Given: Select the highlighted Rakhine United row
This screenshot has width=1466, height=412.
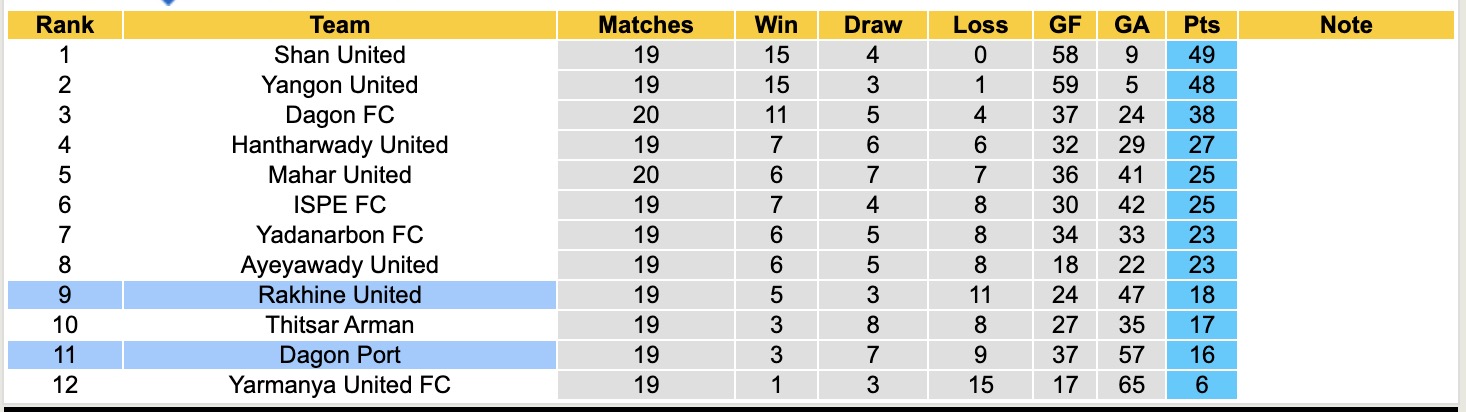Looking at the screenshot, I should (x=340, y=295).
